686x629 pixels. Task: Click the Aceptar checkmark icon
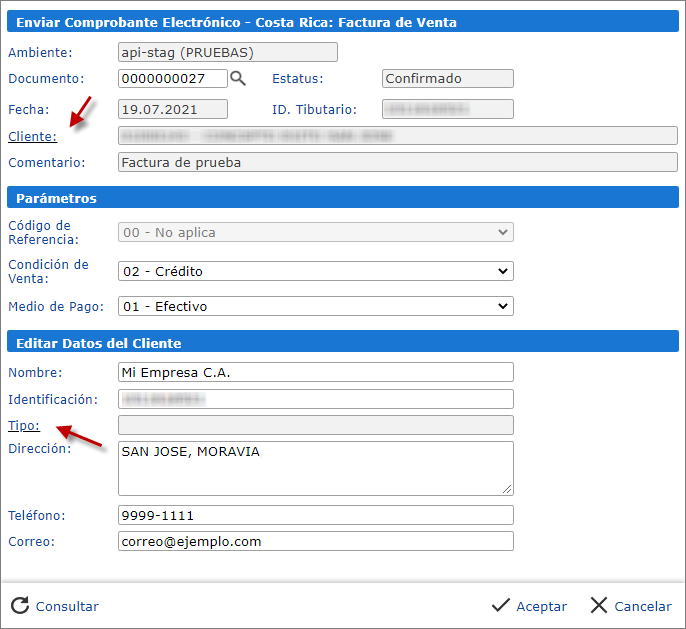pyautogui.click(x=501, y=605)
